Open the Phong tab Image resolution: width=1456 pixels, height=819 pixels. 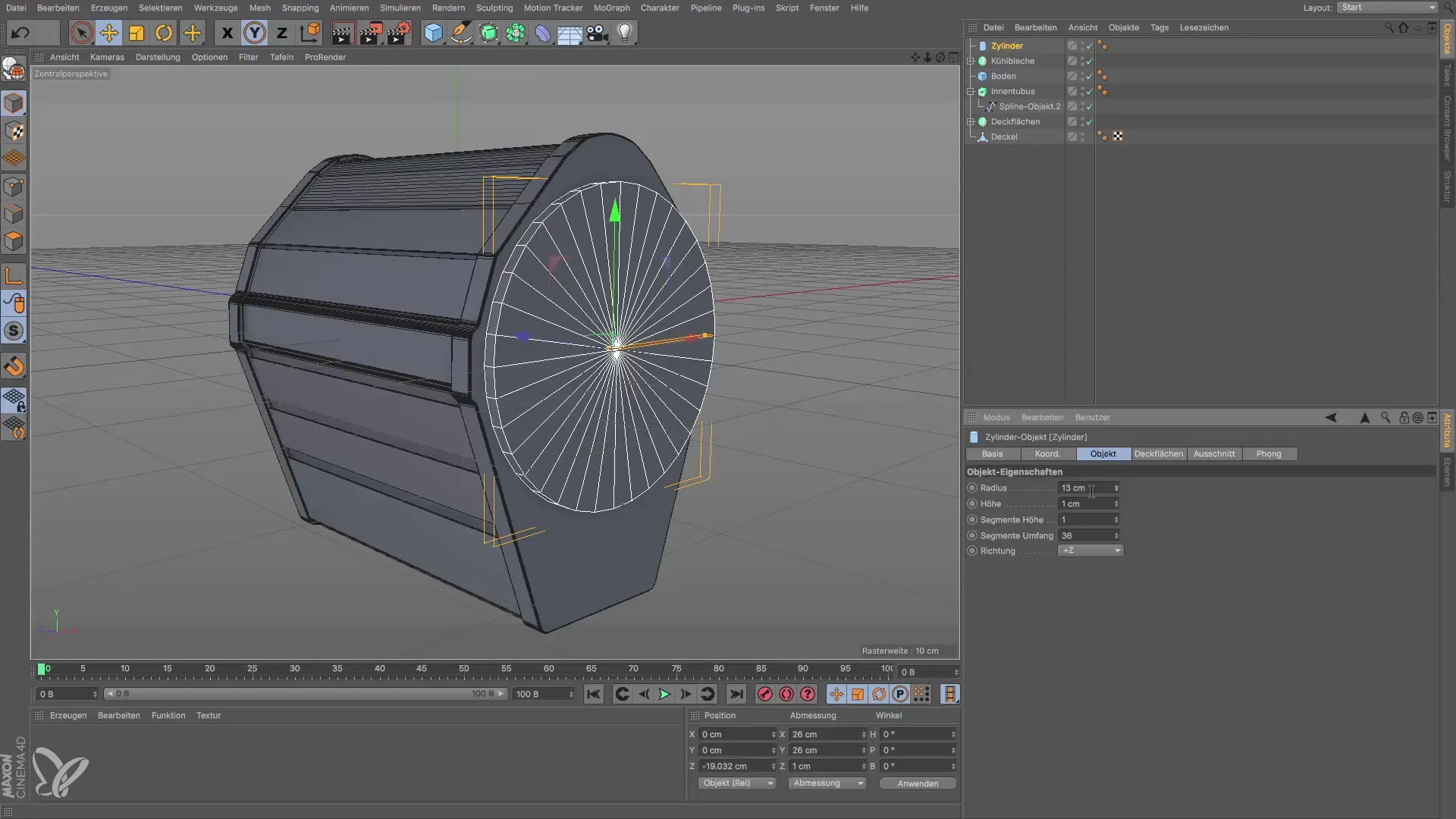pos(1269,453)
